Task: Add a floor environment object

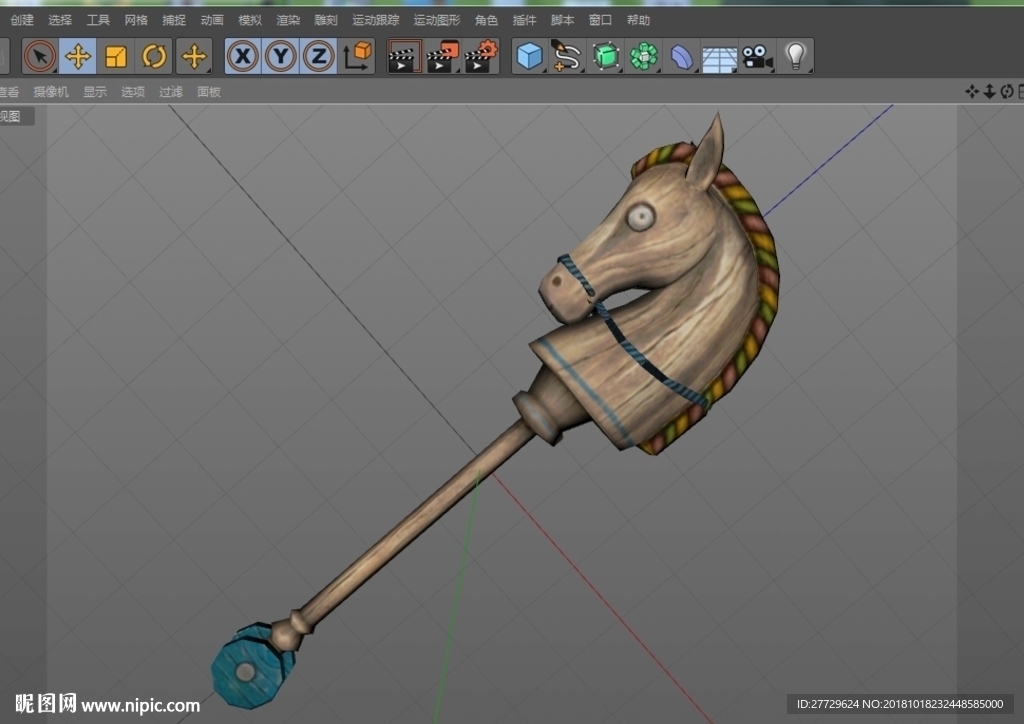Action: tap(720, 56)
